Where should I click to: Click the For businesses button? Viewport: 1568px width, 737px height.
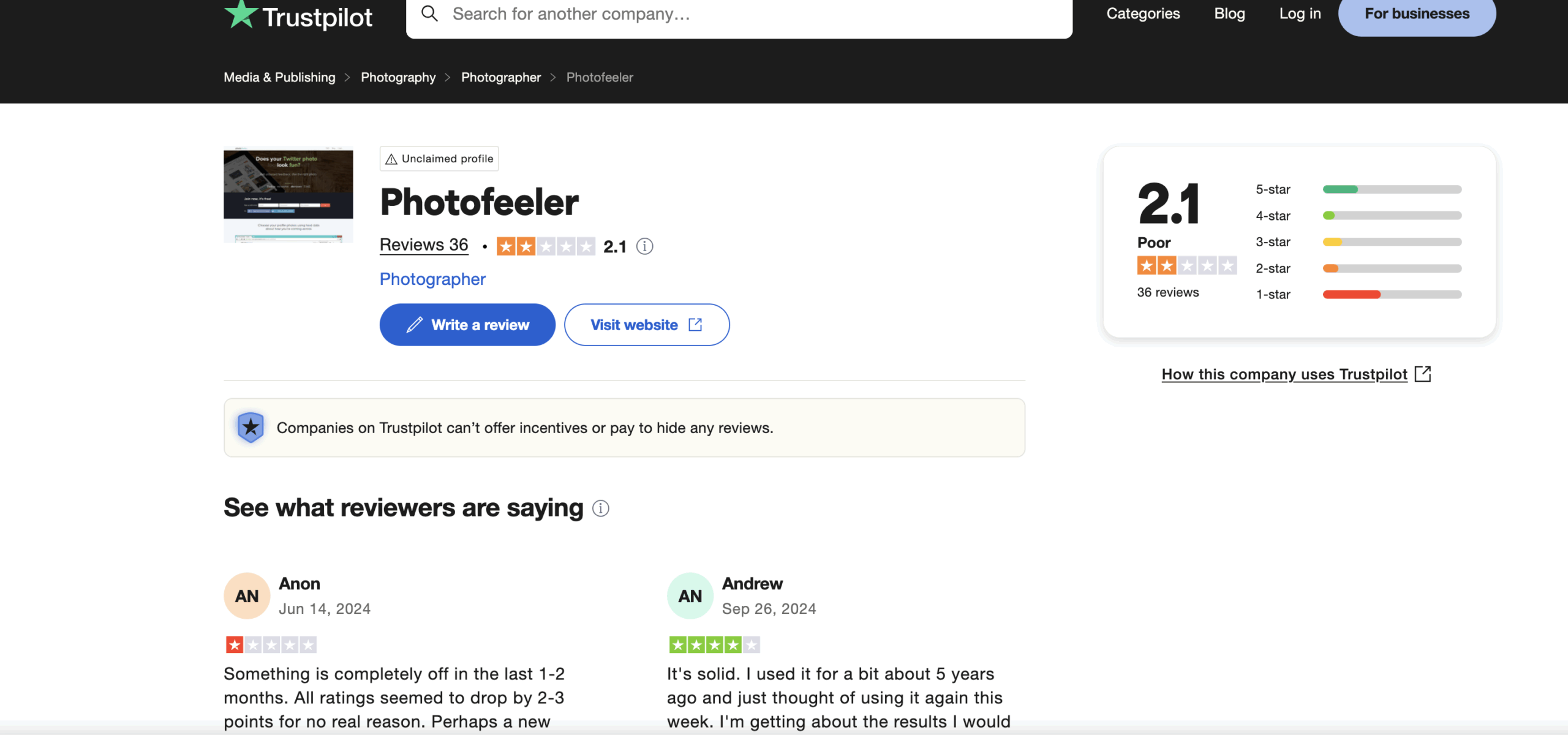pos(1417,13)
